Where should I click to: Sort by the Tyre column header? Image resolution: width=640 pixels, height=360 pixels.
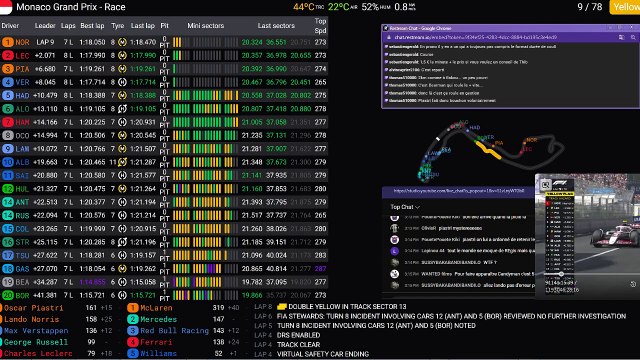click(118, 26)
